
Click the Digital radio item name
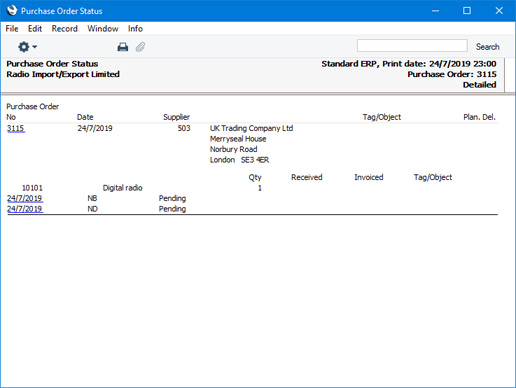pos(122,188)
